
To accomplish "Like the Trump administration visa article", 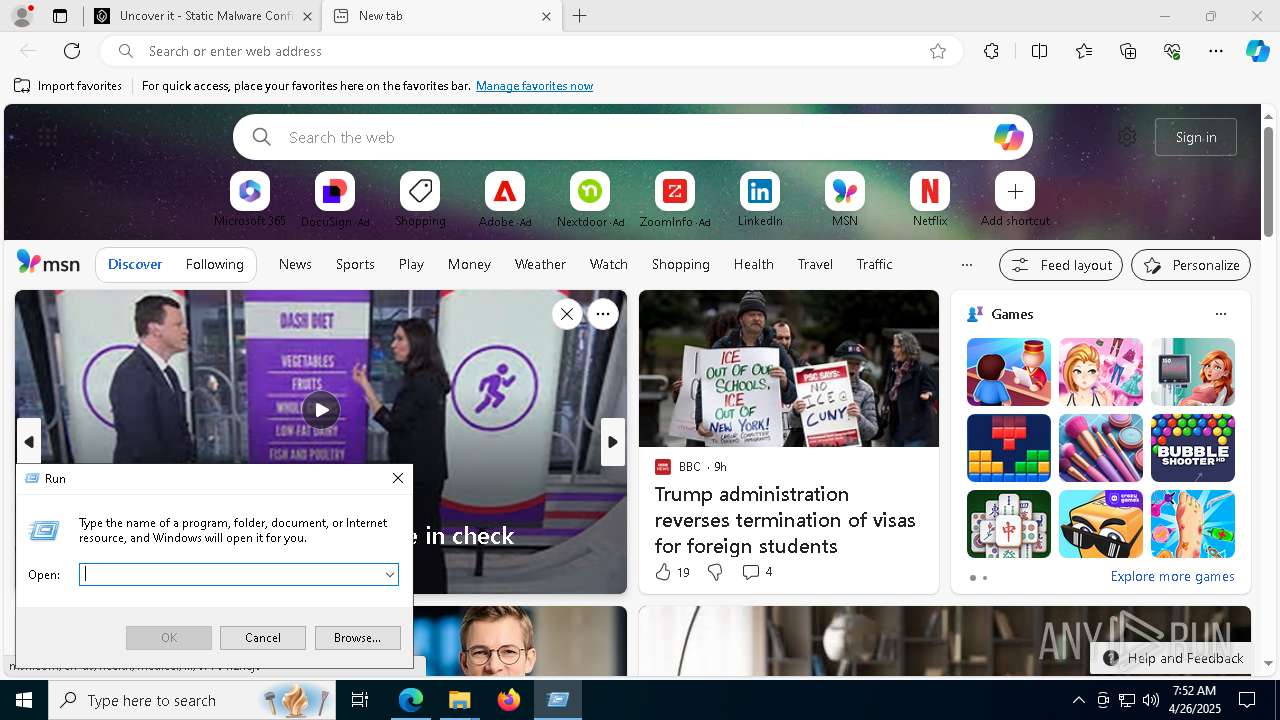I will pos(672,572).
